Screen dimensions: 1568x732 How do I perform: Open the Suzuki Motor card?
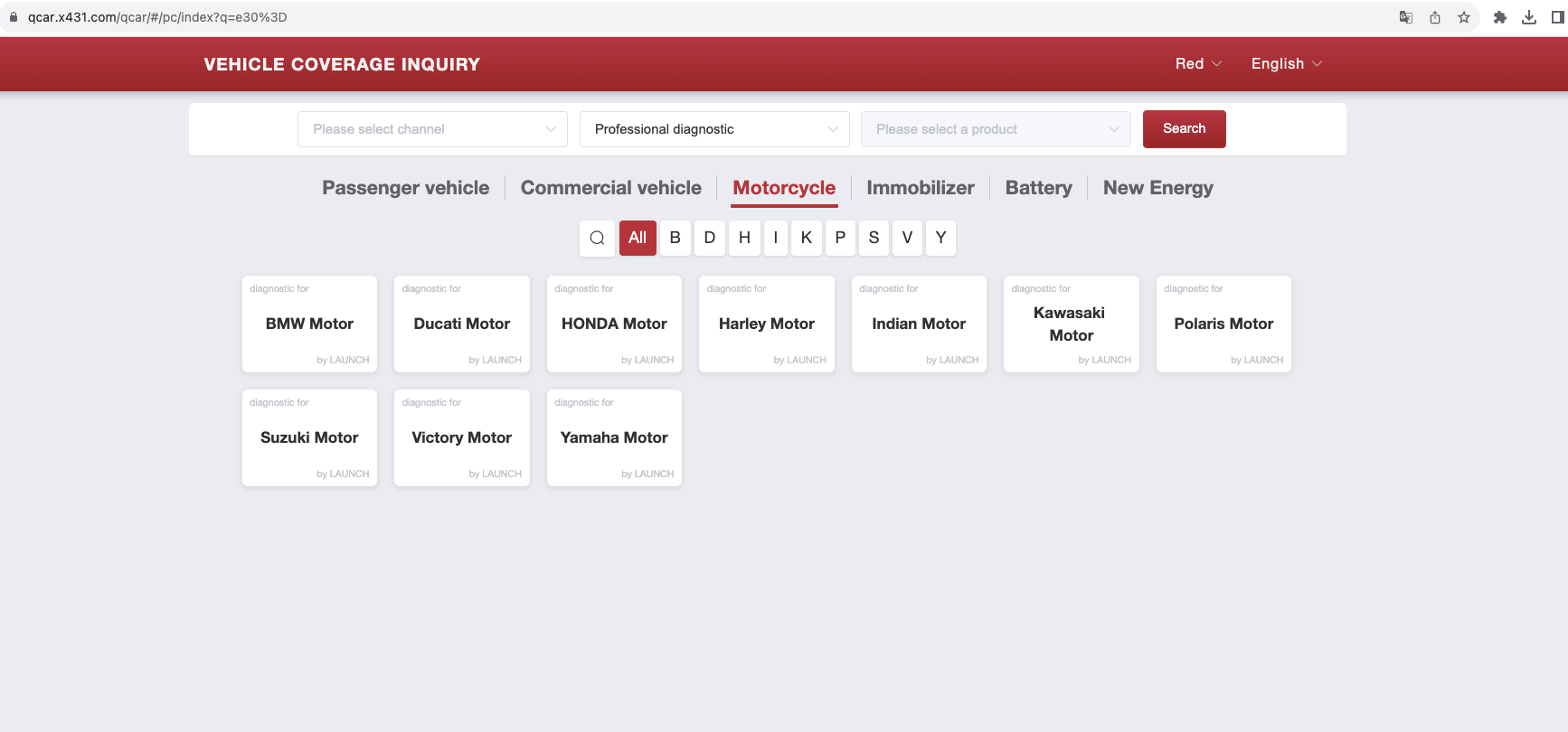(x=309, y=437)
